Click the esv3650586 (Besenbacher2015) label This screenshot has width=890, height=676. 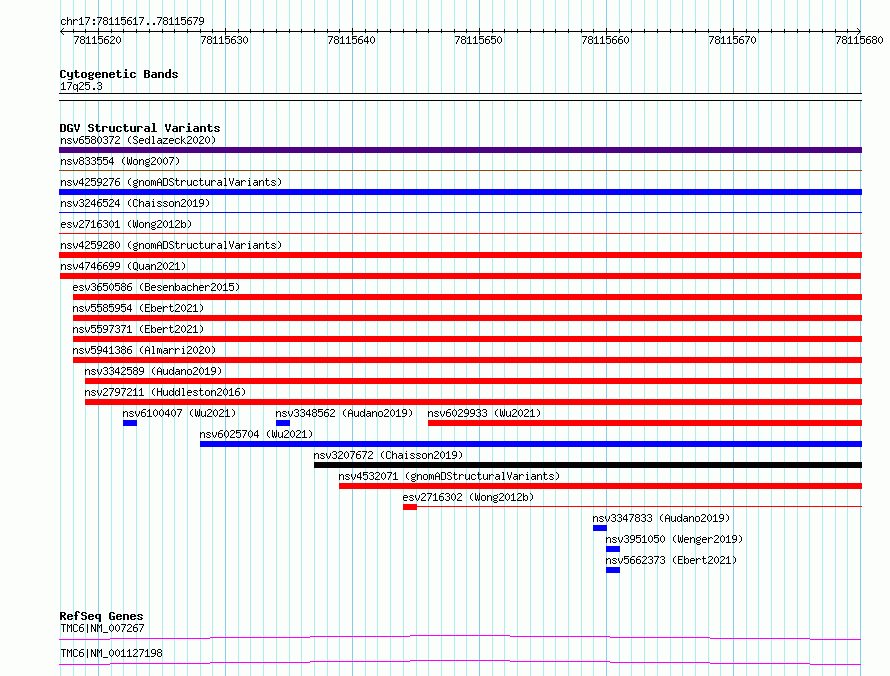(x=156, y=287)
